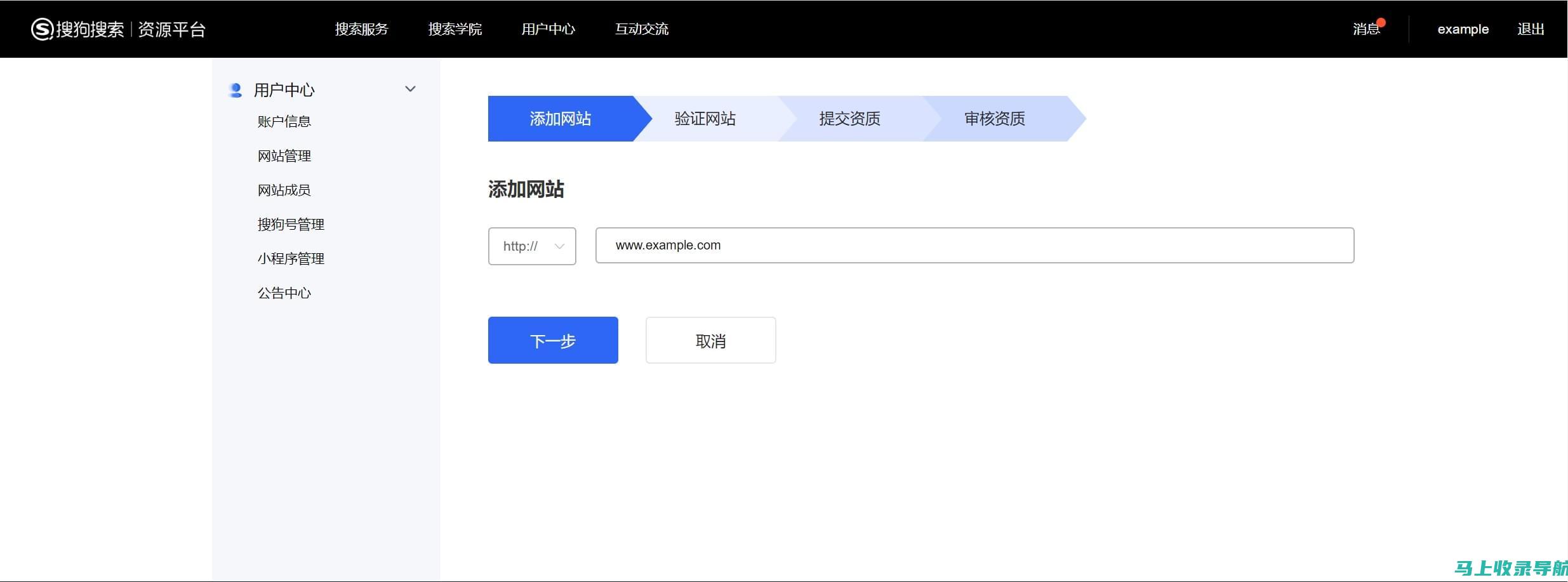Viewport: 1568px width, 582px height.
Task: Focus the website URL input field
Action: coord(974,245)
